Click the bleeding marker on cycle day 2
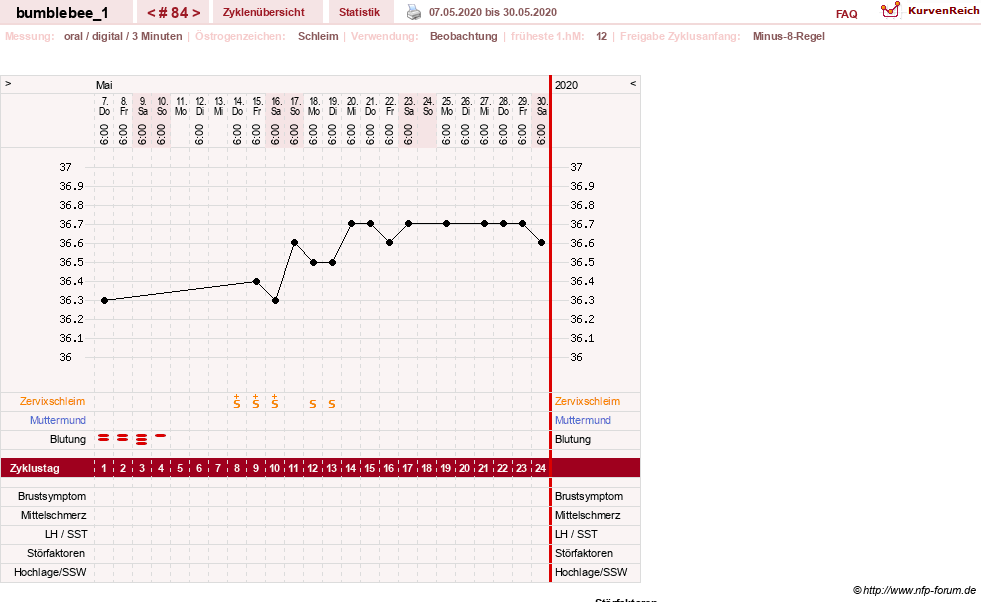The height and width of the screenshot is (602, 981). 123,437
